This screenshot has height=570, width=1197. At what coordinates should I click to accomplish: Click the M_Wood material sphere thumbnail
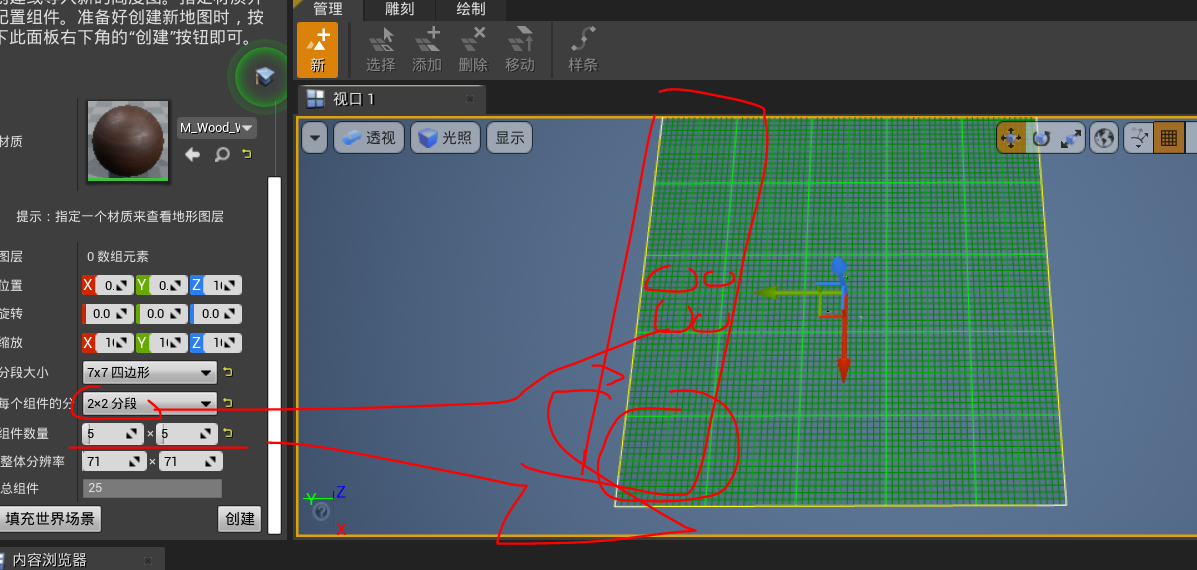(128, 142)
